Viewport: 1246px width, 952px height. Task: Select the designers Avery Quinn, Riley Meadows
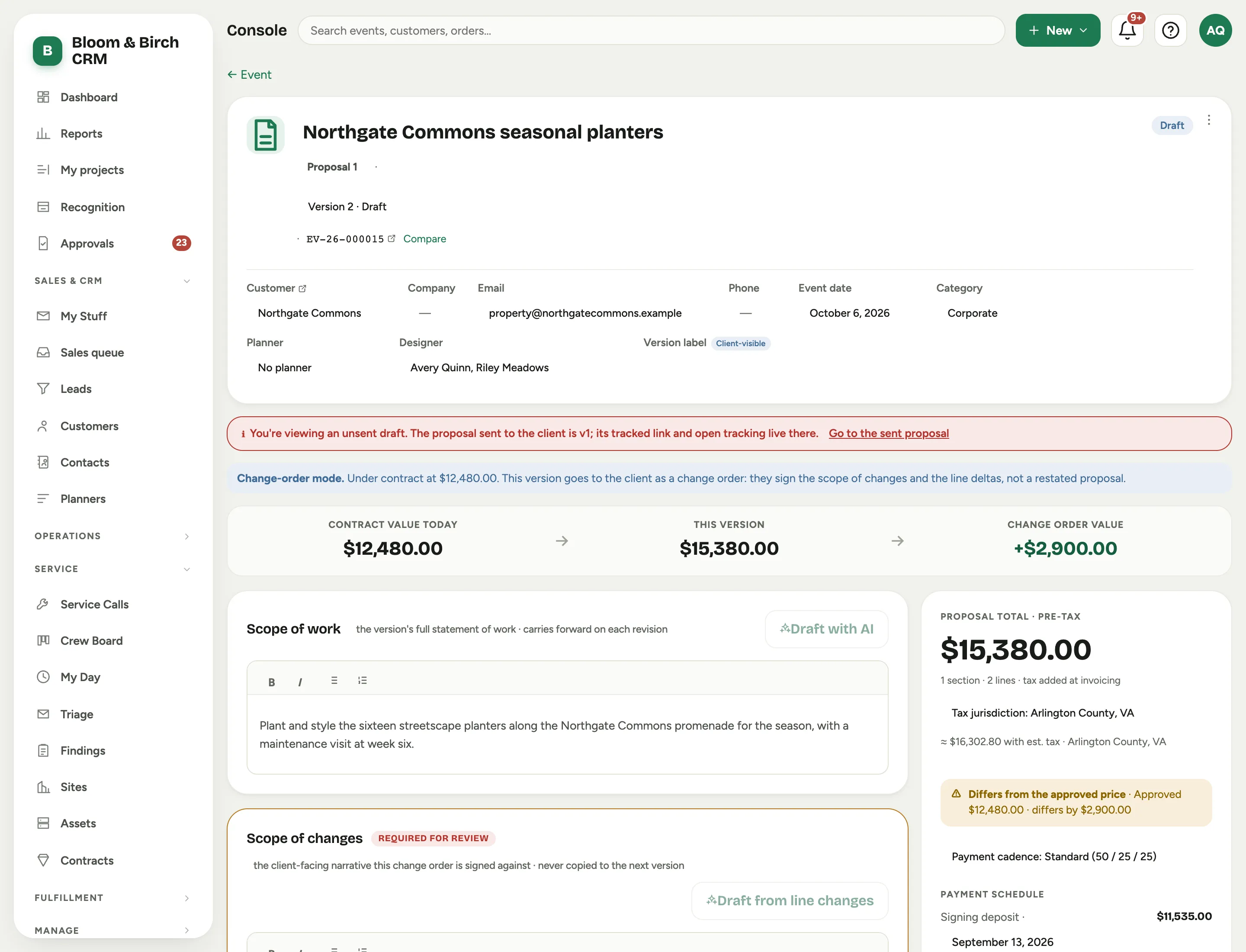click(x=479, y=367)
